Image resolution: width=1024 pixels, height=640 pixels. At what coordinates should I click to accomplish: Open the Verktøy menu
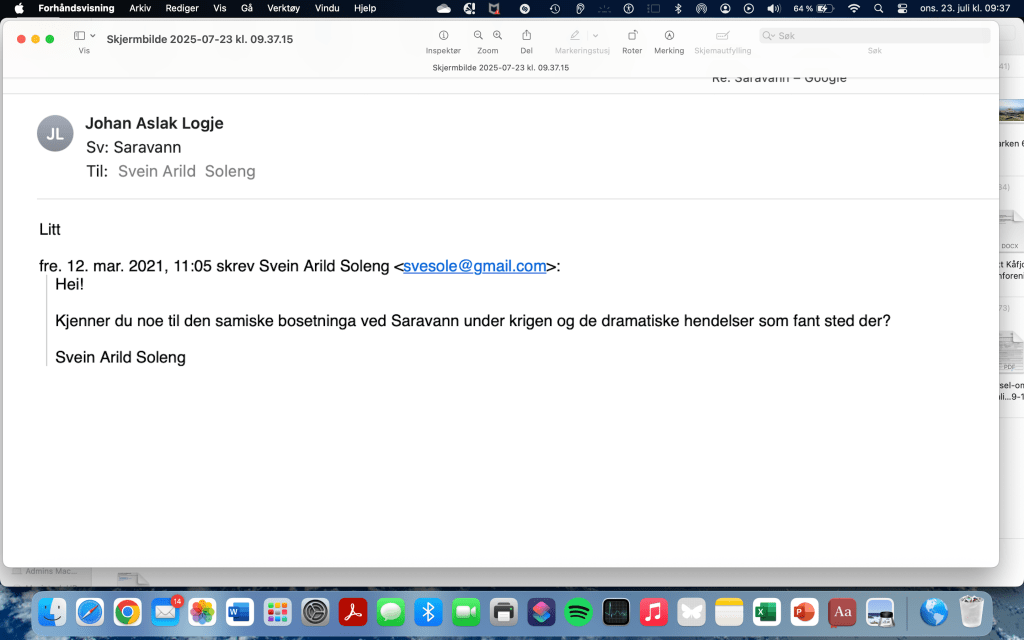284,8
